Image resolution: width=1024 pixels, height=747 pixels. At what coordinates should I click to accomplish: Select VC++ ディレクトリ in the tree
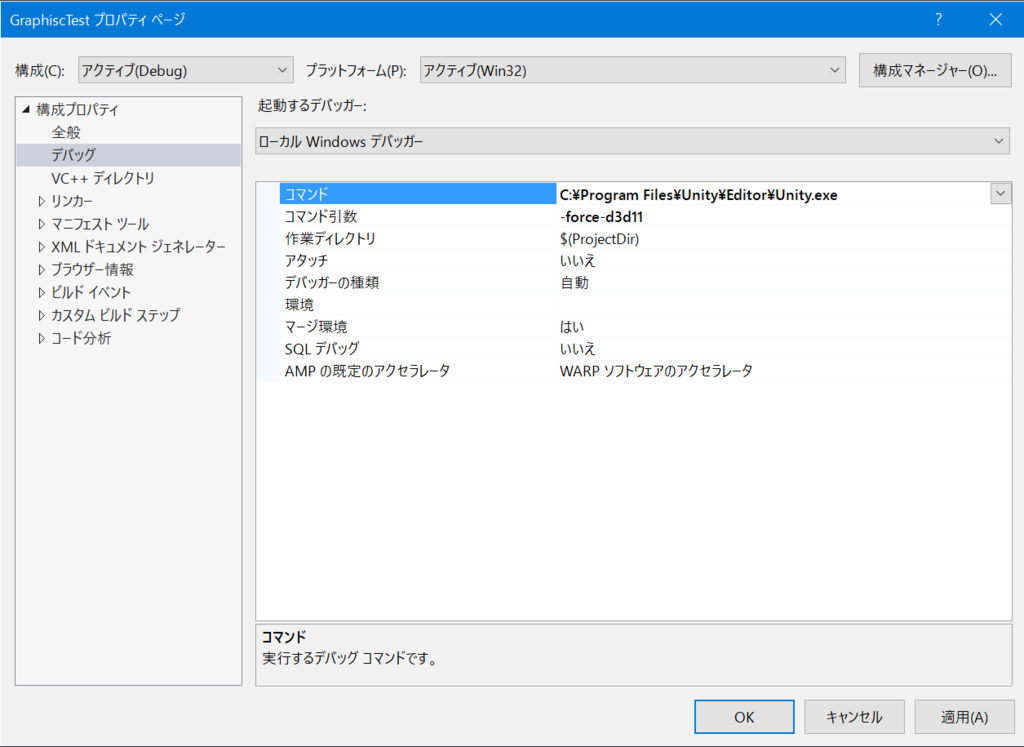click(103, 178)
